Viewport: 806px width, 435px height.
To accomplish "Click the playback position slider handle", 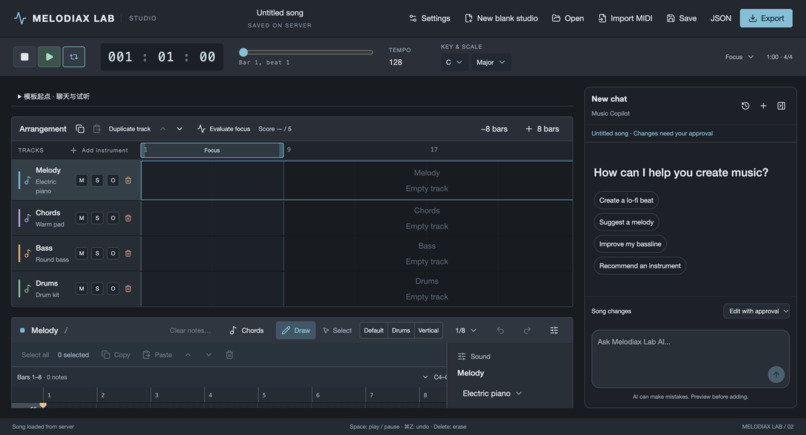I will [x=244, y=52].
